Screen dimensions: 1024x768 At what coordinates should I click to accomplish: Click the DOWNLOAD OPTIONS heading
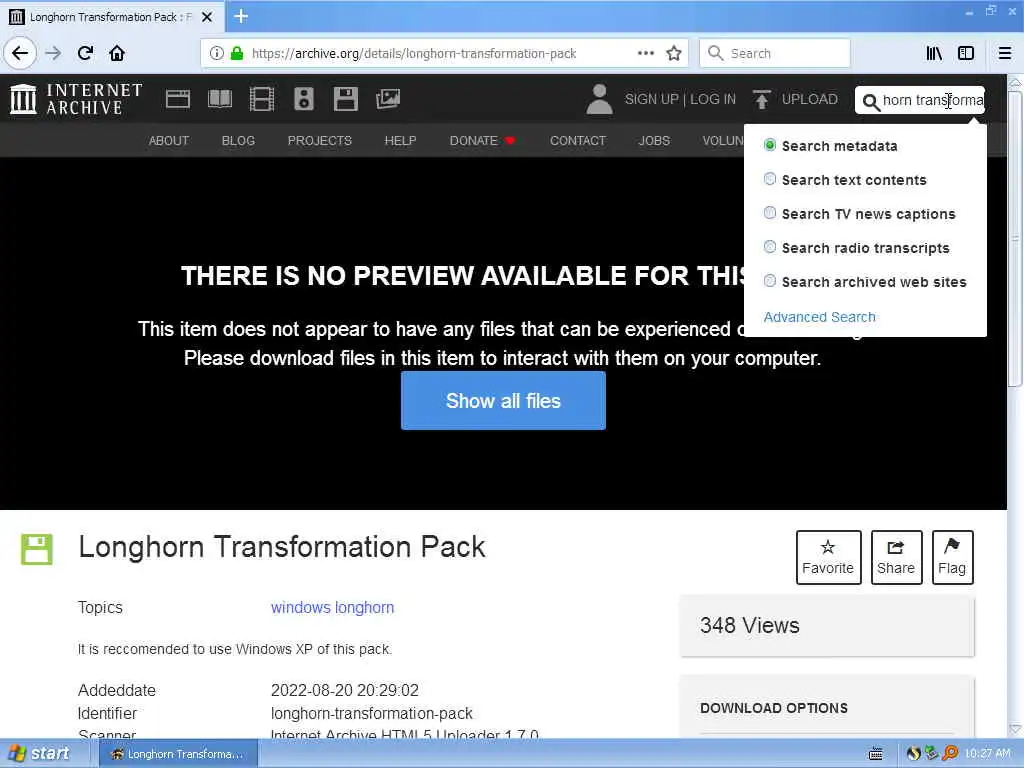coord(774,708)
